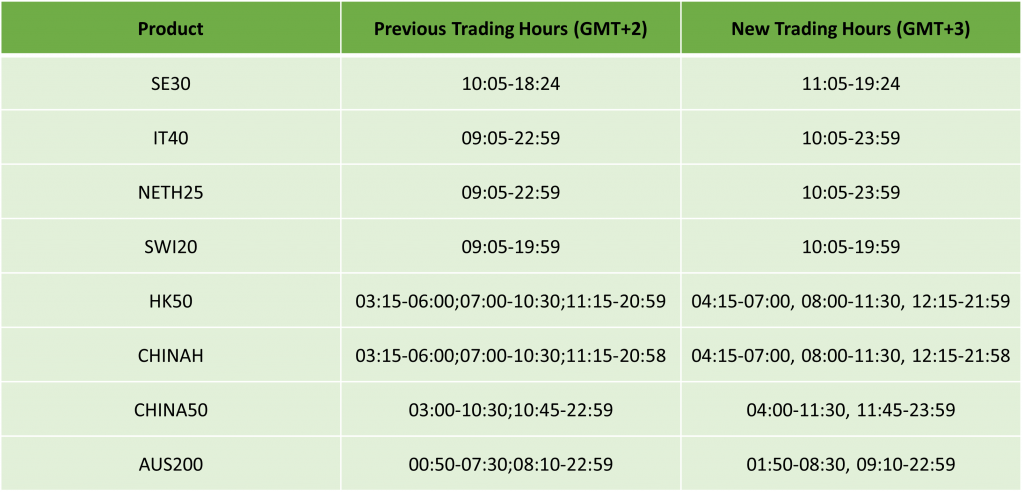1024x492 pixels.
Task: Select the Previous Trading Hours column header
Action: coord(510,28)
